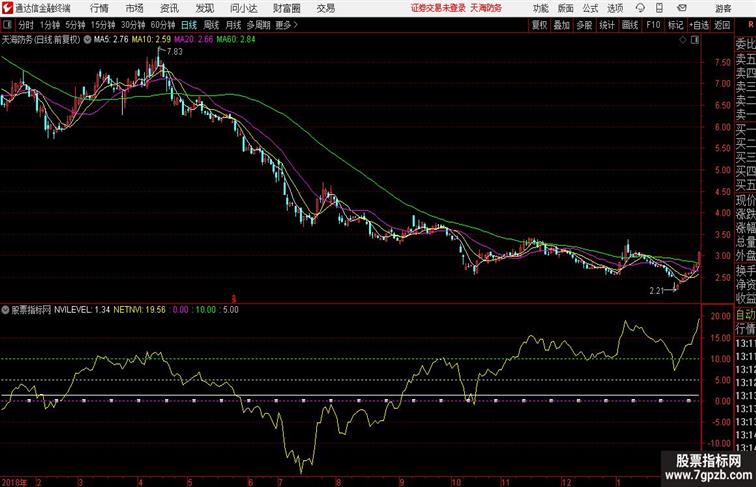Open the mail envelope icon
The image size is (756, 487).
(x=682, y=8)
